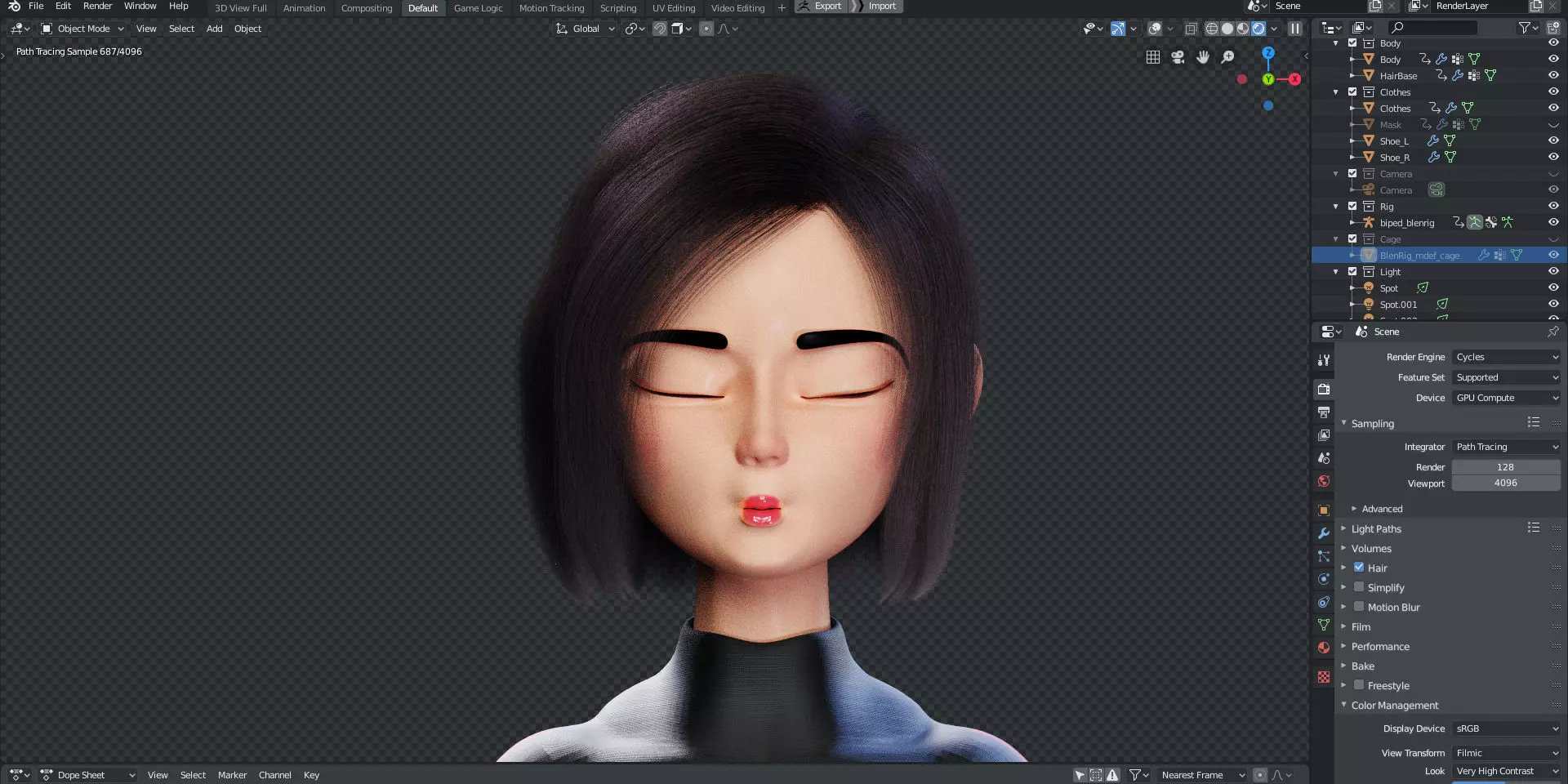Open the Dope Sheet Marker menu
The image size is (1568, 784).
point(232,775)
